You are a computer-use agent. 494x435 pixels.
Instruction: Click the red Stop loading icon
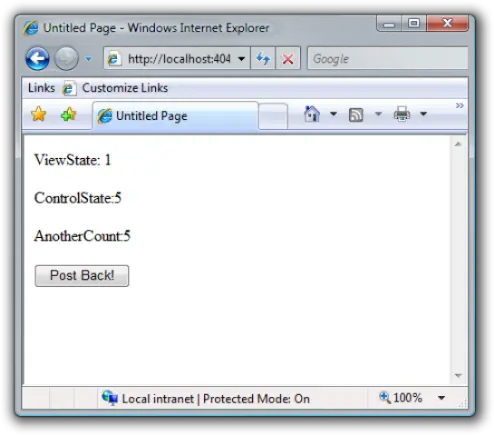[x=288, y=59]
